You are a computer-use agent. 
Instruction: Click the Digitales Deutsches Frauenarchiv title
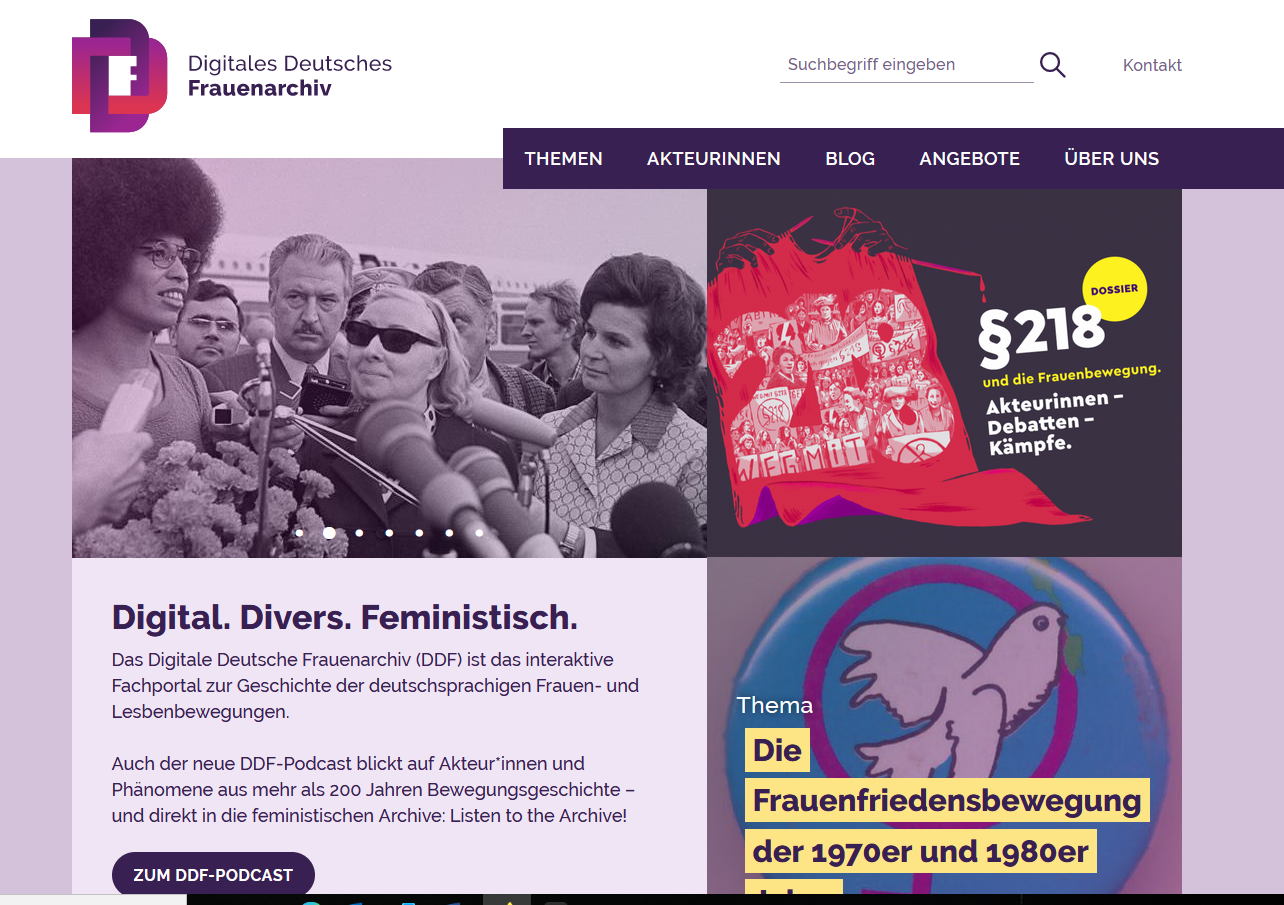(x=290, y=76)
